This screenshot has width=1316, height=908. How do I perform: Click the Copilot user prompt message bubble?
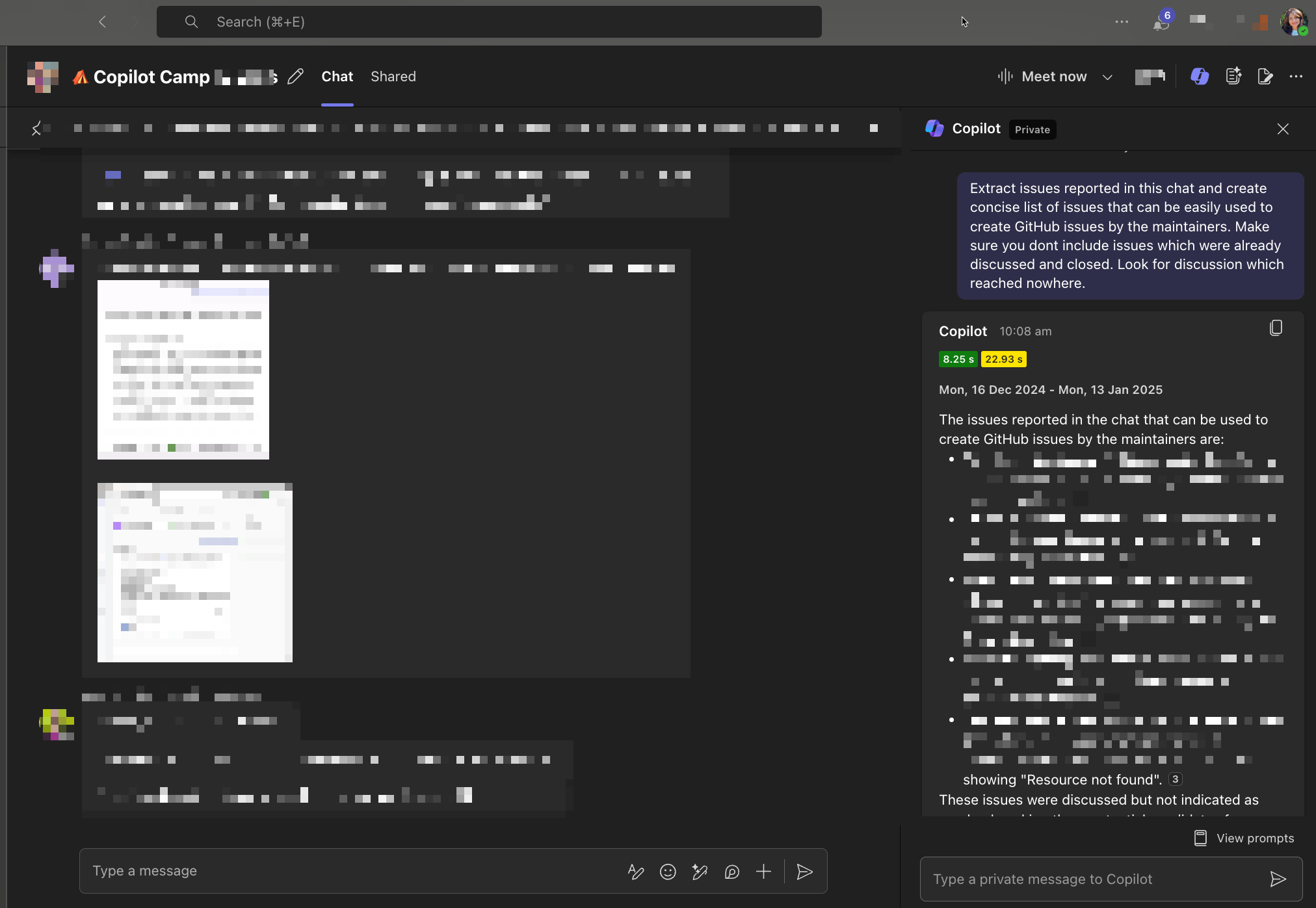point(1131,236)
